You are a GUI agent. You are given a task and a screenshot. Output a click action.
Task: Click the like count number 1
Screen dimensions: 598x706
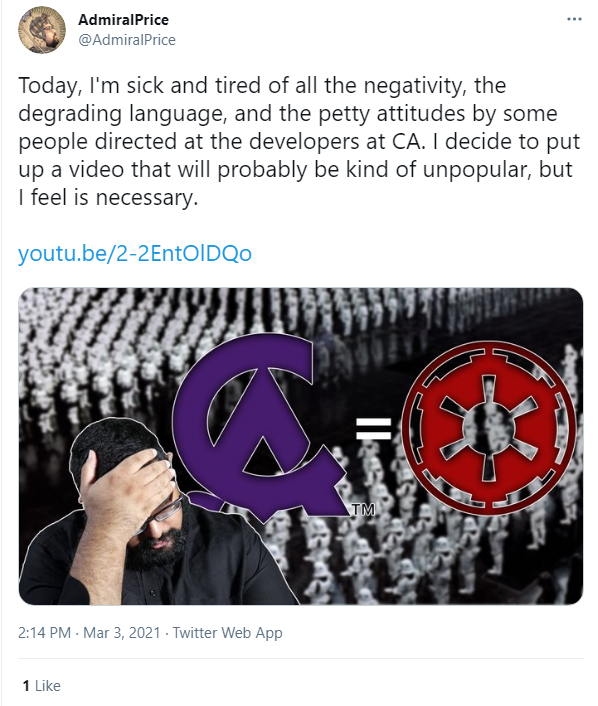[x=26, y=686]
